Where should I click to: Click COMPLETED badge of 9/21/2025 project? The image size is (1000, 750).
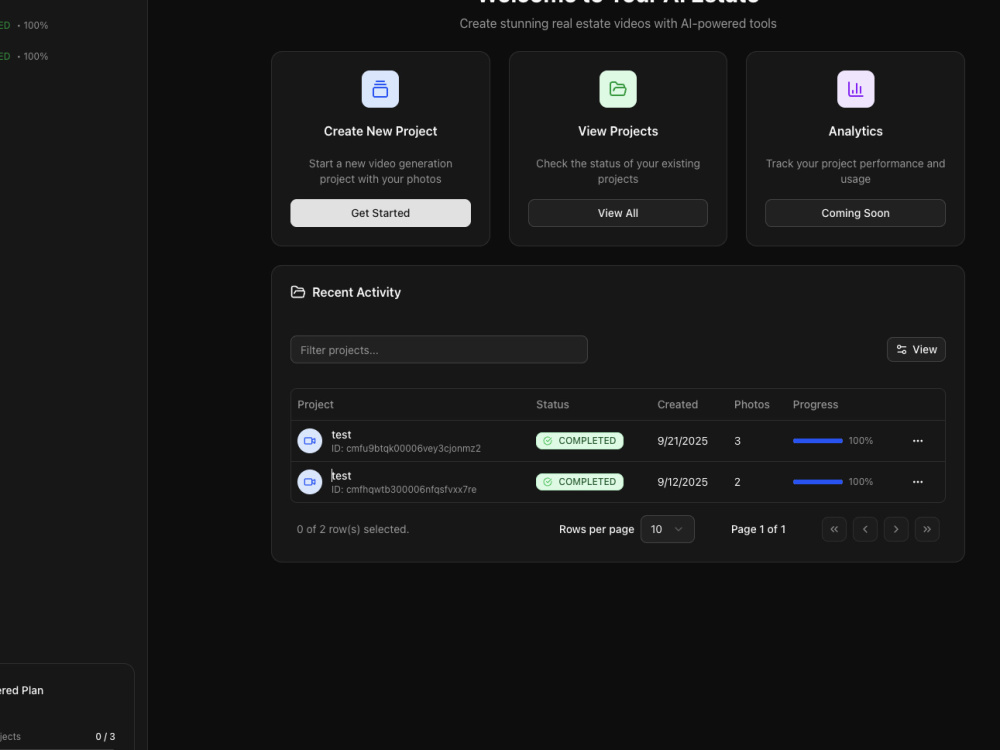click(579, 441)
